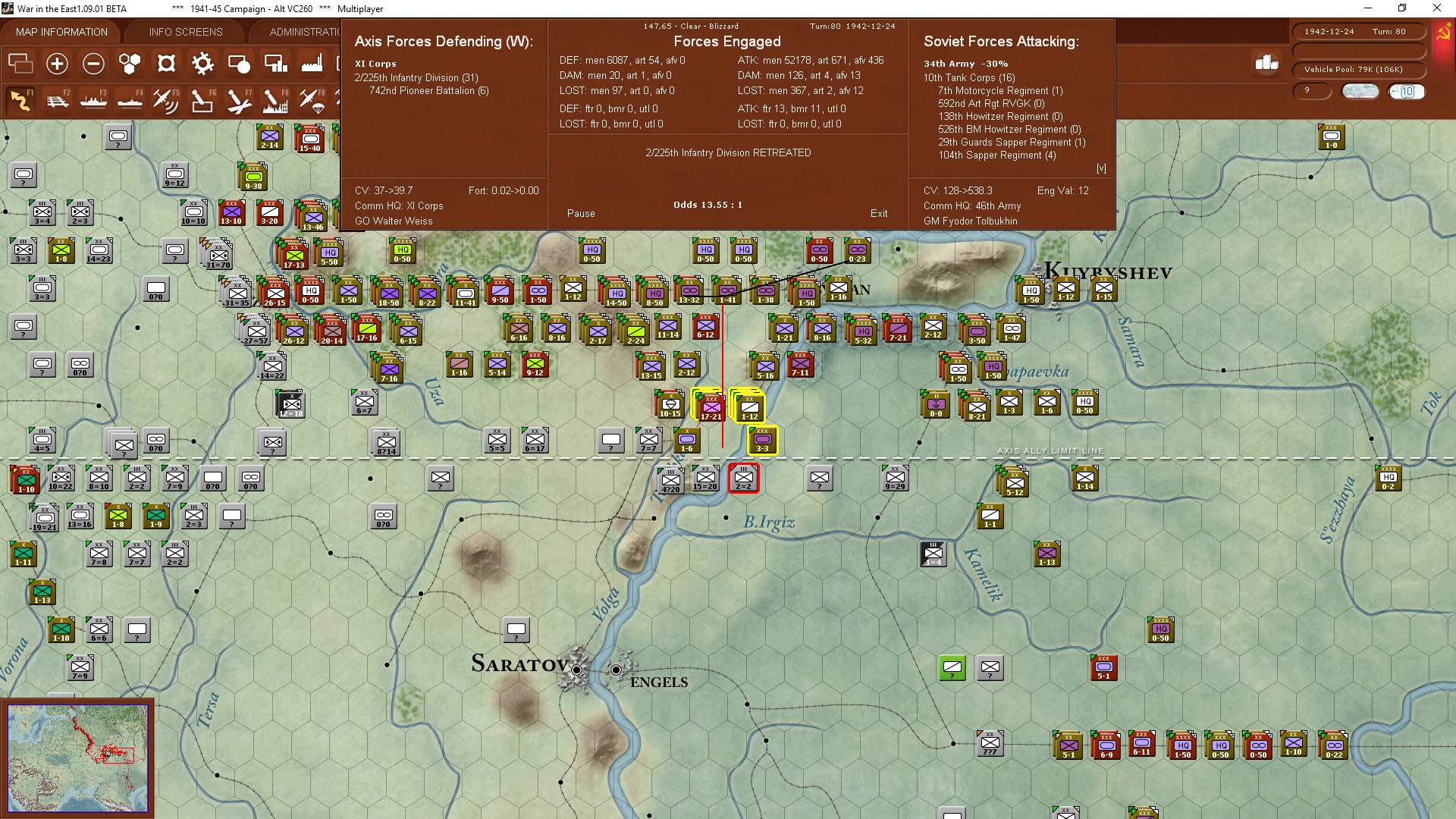Image resolution: width=1456 pixels, height=819 pixels.
Task: Open the factory locations map icon
Action: (x=312, y=64)
